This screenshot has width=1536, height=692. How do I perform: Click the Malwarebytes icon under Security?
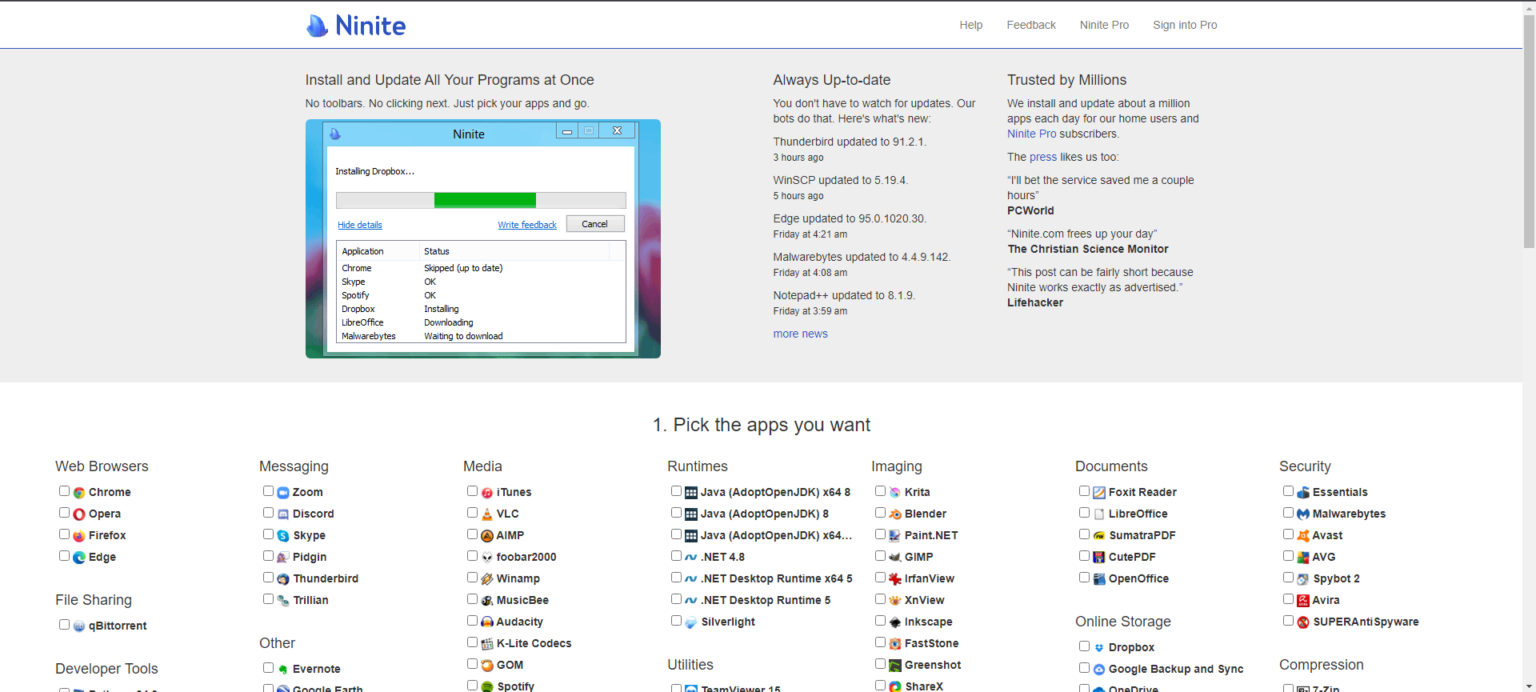(1303, 514)
